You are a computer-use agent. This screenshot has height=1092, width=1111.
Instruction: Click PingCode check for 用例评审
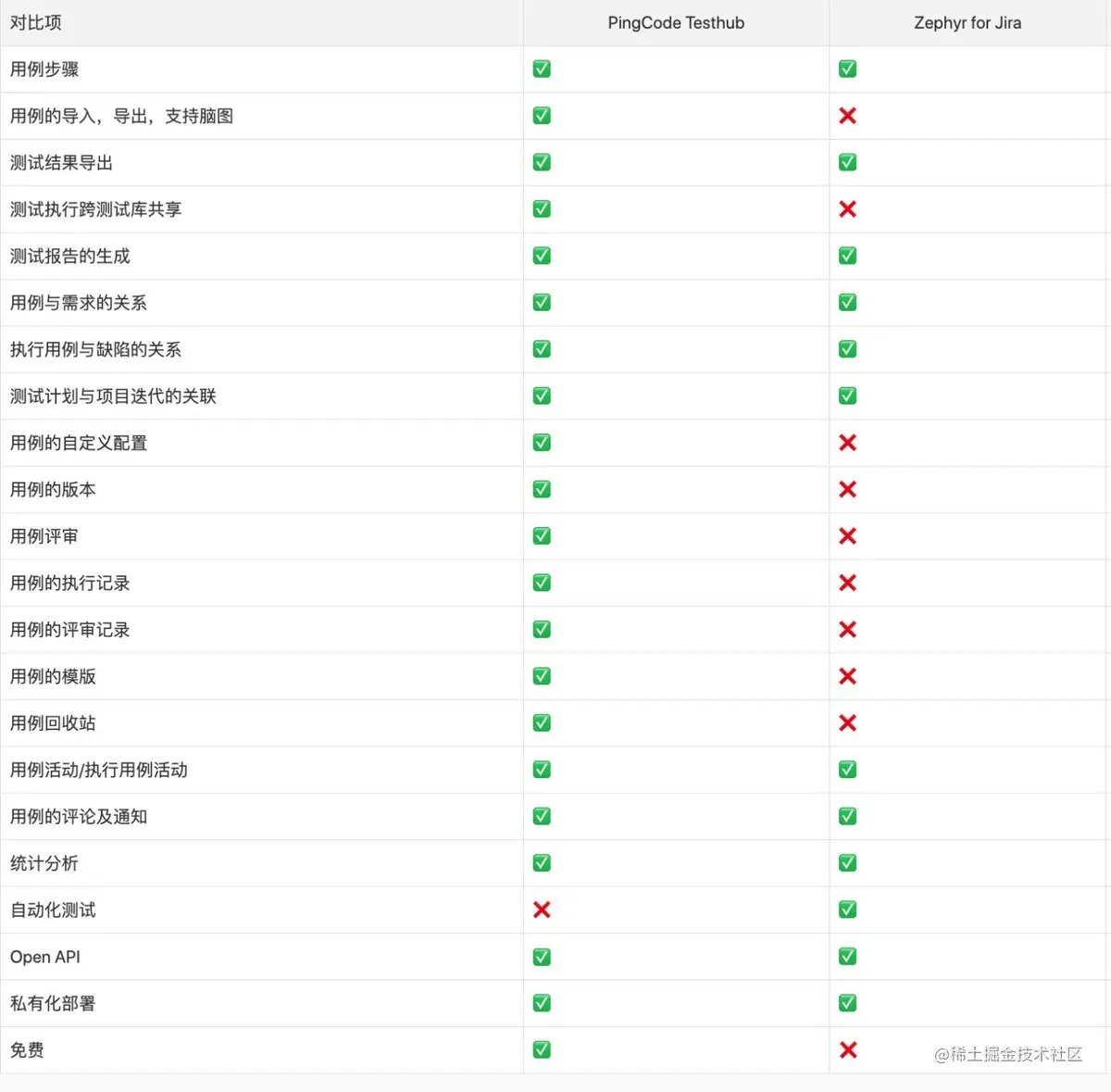(x=542, y=536)
